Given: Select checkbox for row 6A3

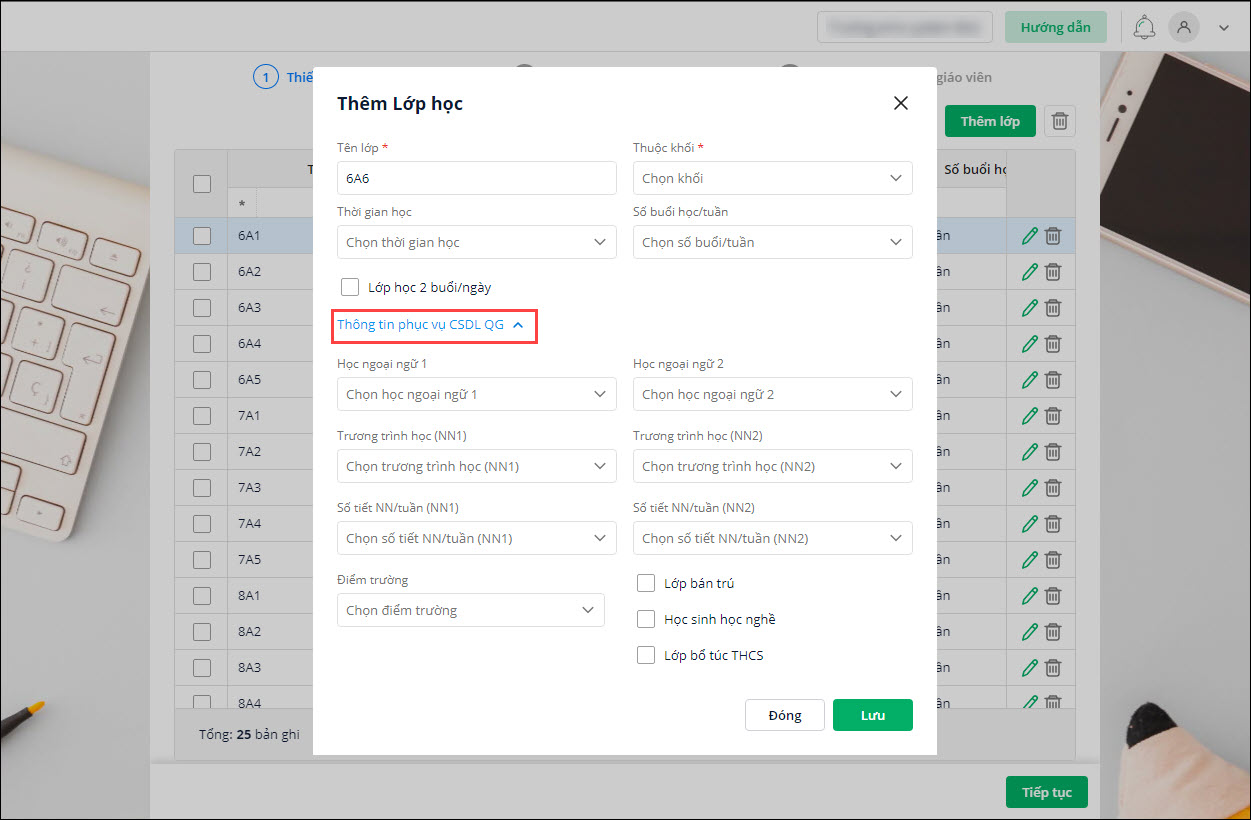Looking at the screenshot, I should pos(202,308).
